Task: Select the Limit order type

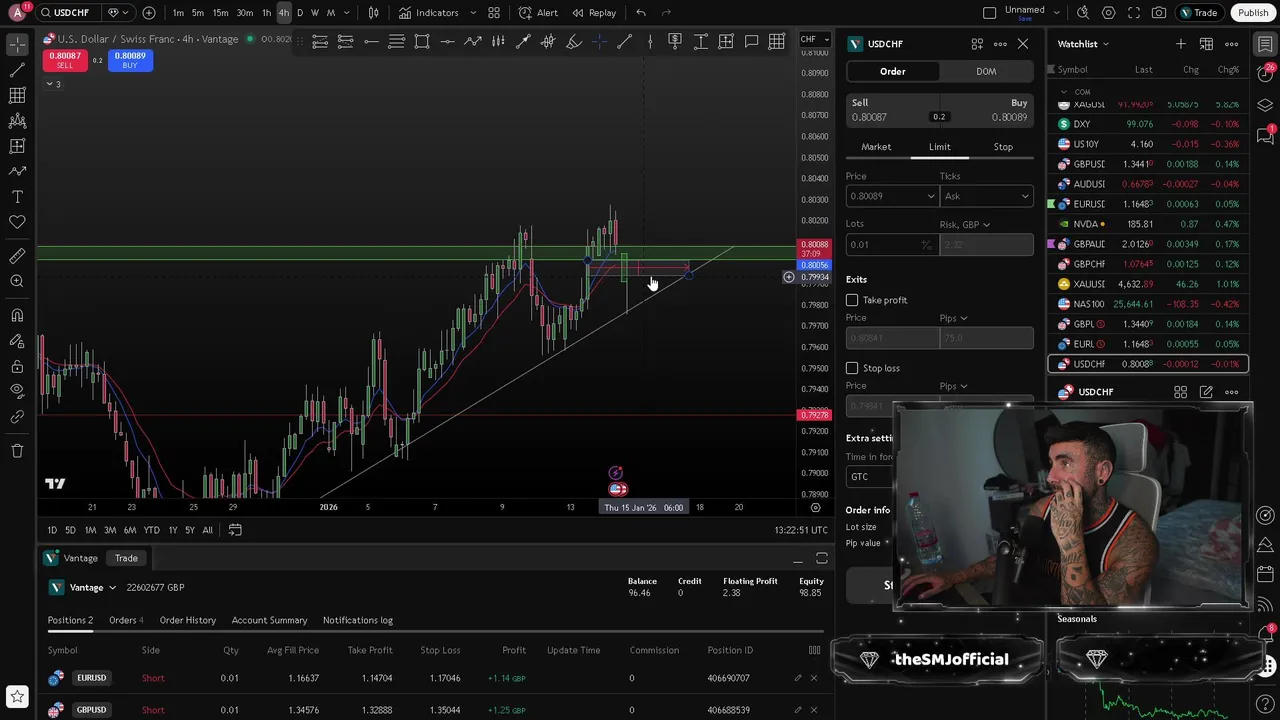Action: [x=940, y=147]
